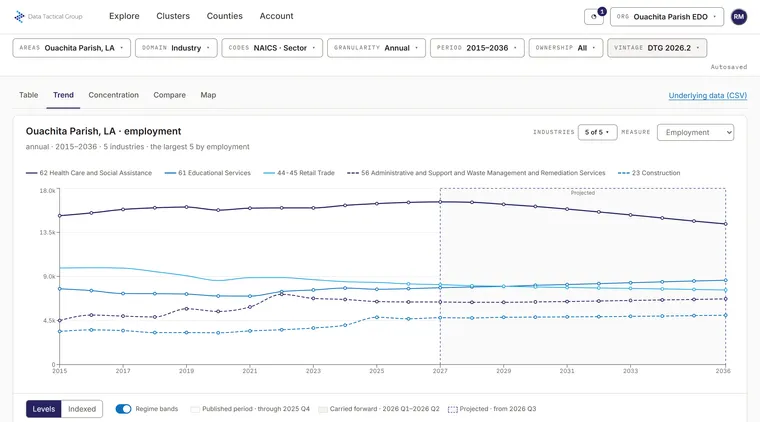
Task: Open the Explore menu
Action: 124,16
